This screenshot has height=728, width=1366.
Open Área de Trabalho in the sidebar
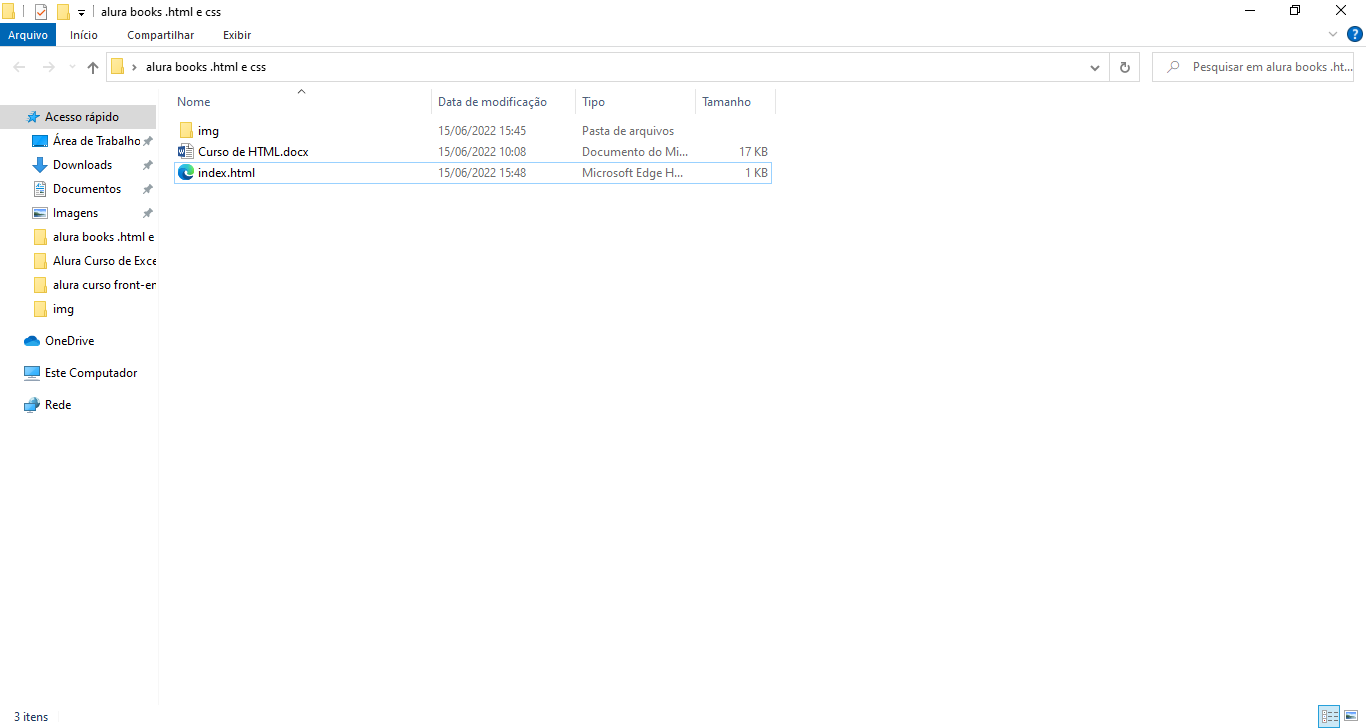(x=96, y=141)
